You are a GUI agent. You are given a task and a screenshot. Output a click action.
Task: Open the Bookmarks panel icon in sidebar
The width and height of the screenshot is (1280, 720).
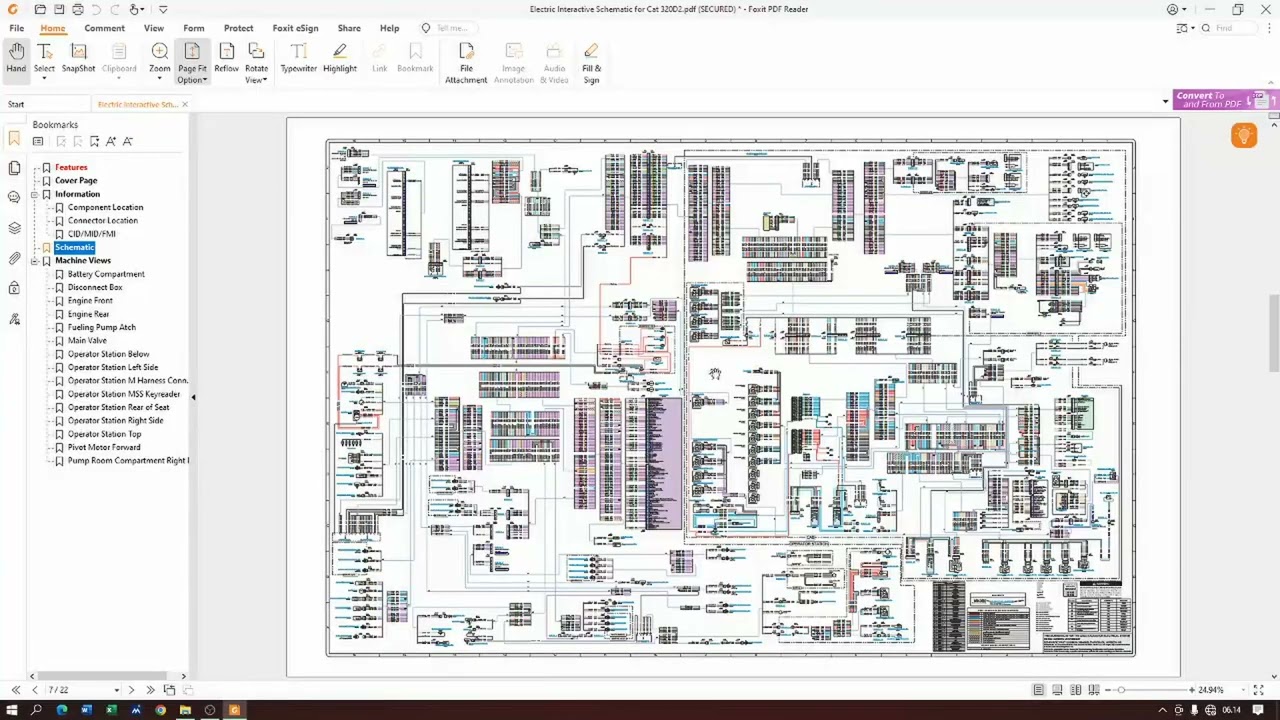point(14,139)
